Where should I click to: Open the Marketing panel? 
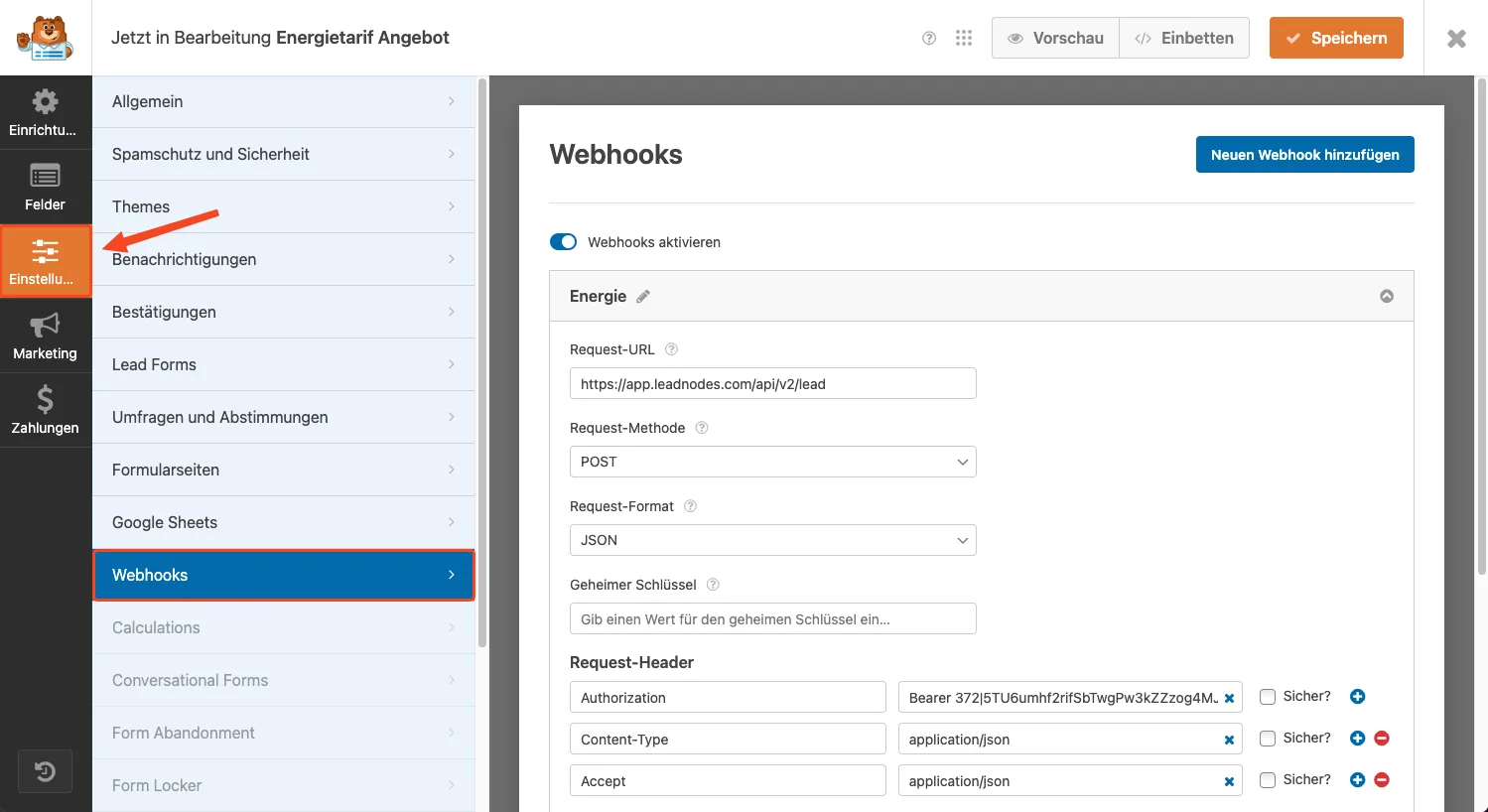pos(45,336)
